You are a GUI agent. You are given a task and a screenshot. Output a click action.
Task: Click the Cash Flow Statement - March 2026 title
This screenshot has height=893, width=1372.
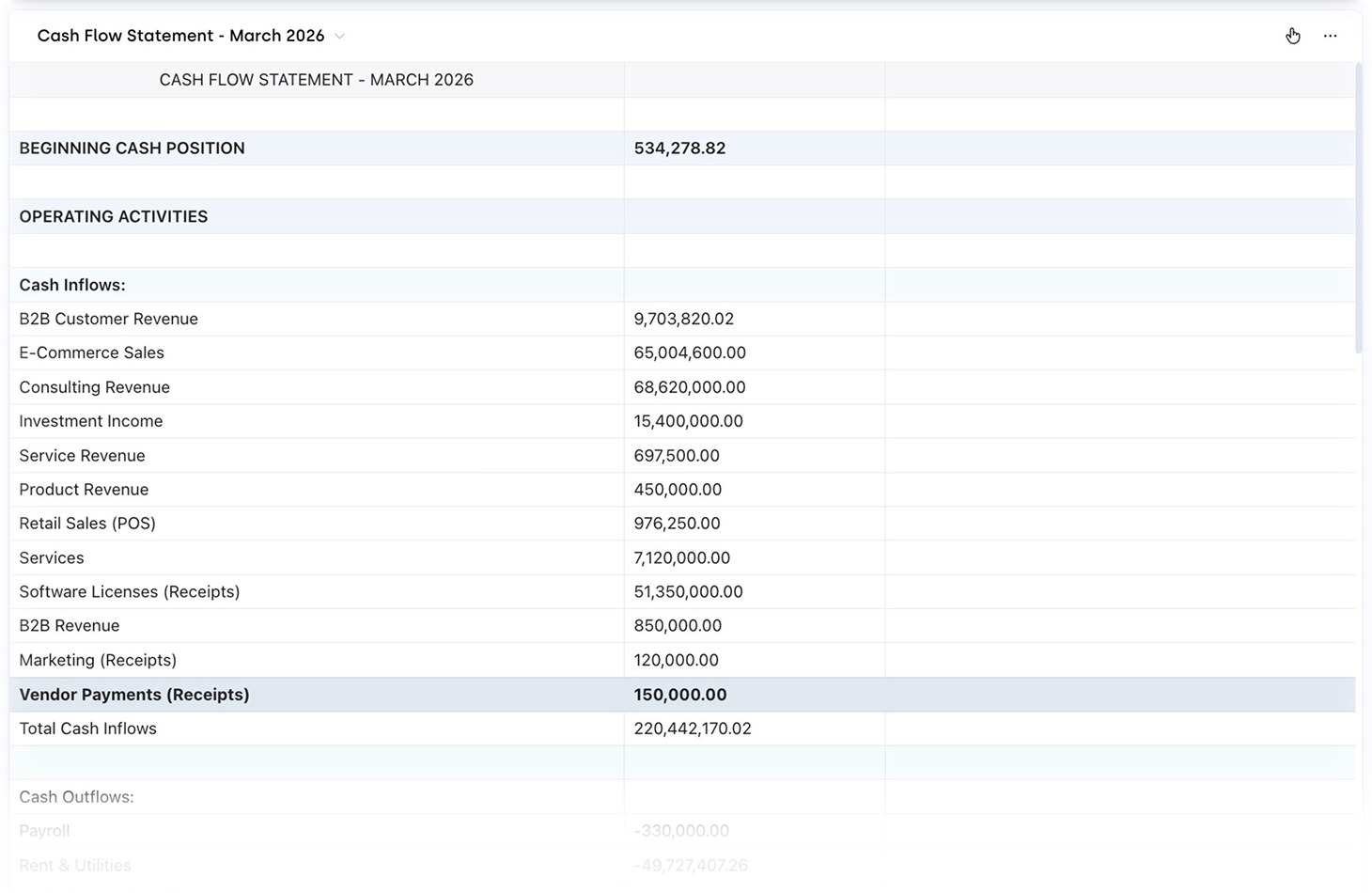click(180, 36)
